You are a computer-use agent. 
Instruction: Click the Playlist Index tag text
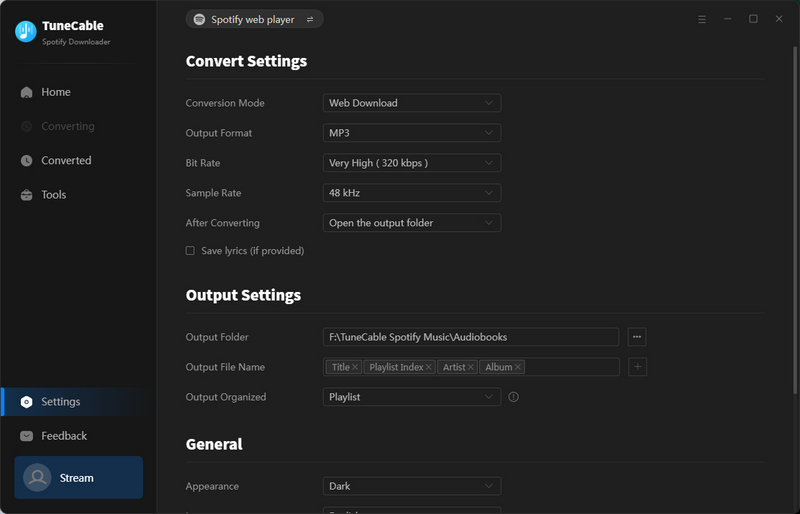(396, 368)
